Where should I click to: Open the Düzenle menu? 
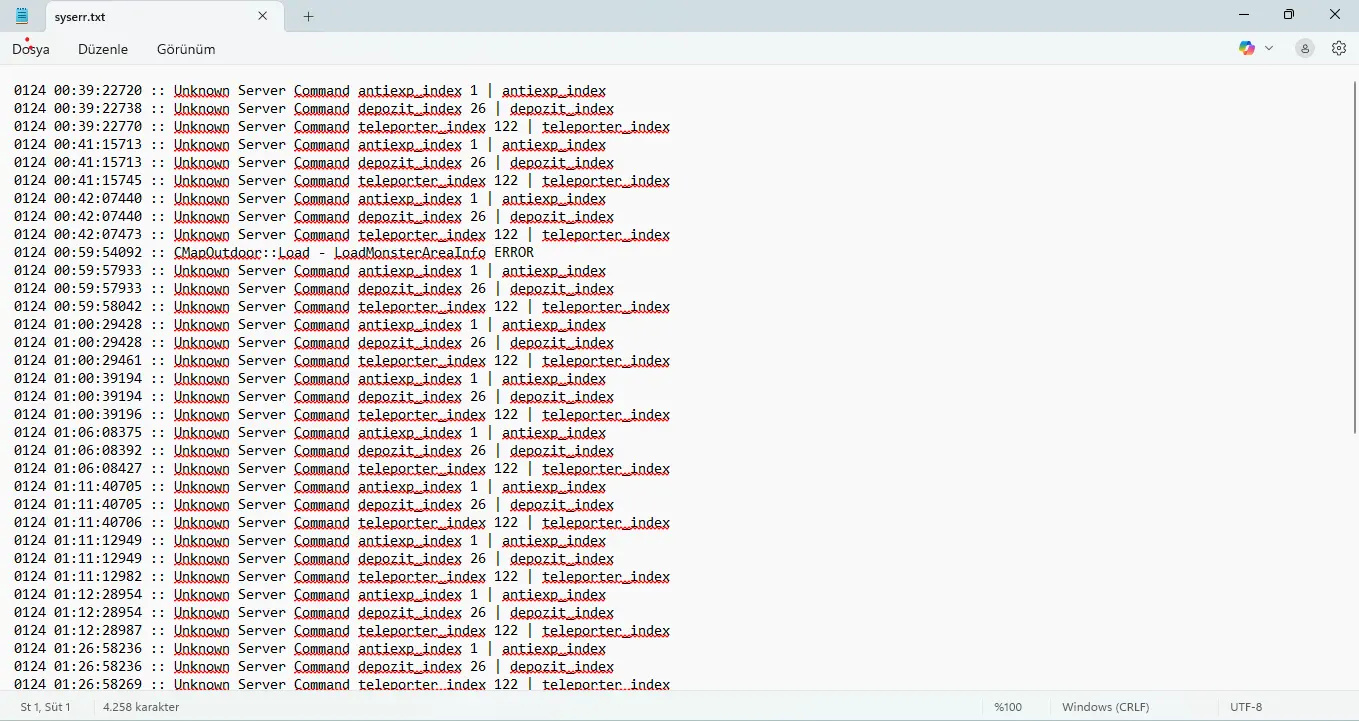pos(103,49)
